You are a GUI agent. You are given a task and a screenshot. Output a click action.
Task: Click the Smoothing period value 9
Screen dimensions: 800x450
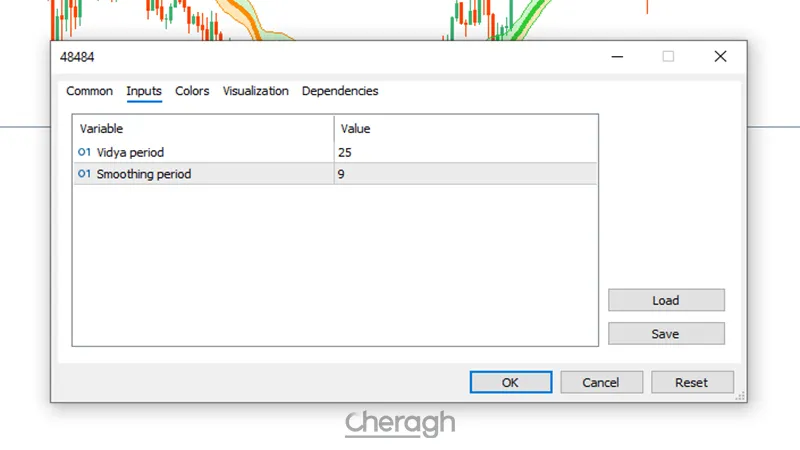[342, 174]
